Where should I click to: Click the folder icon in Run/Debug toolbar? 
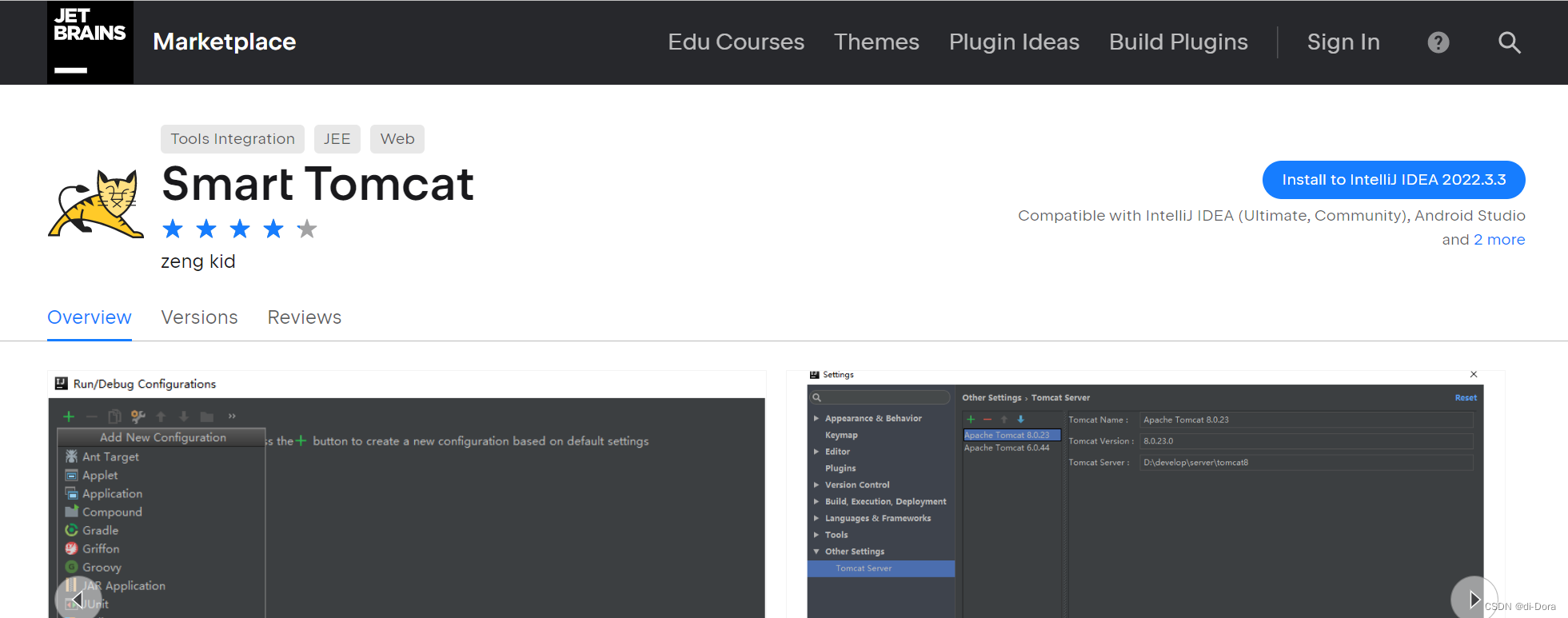point(207,417)
